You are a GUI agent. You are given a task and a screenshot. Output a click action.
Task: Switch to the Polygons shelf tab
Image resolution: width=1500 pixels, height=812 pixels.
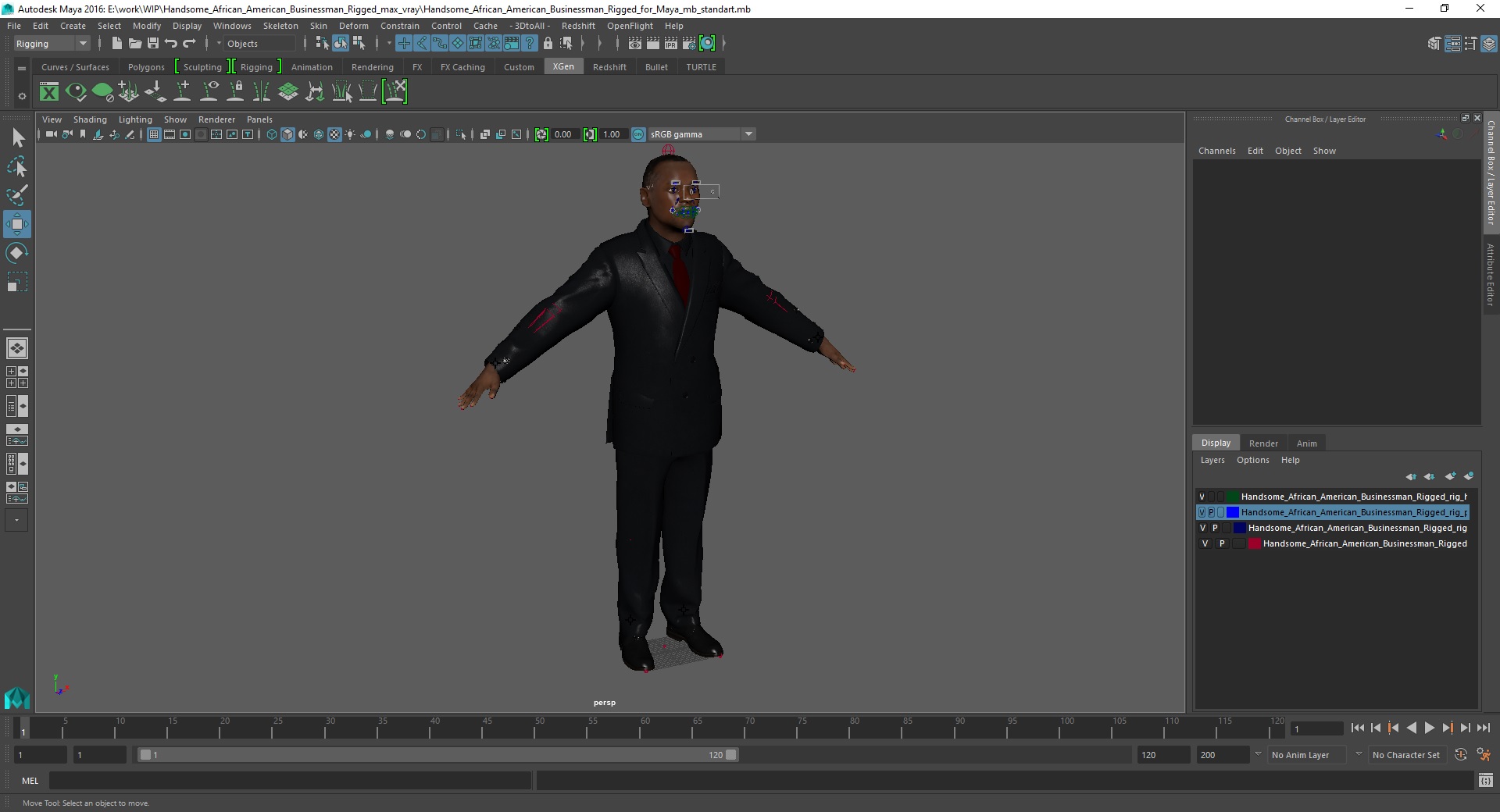pyautogui.click(x=146, y=67)
